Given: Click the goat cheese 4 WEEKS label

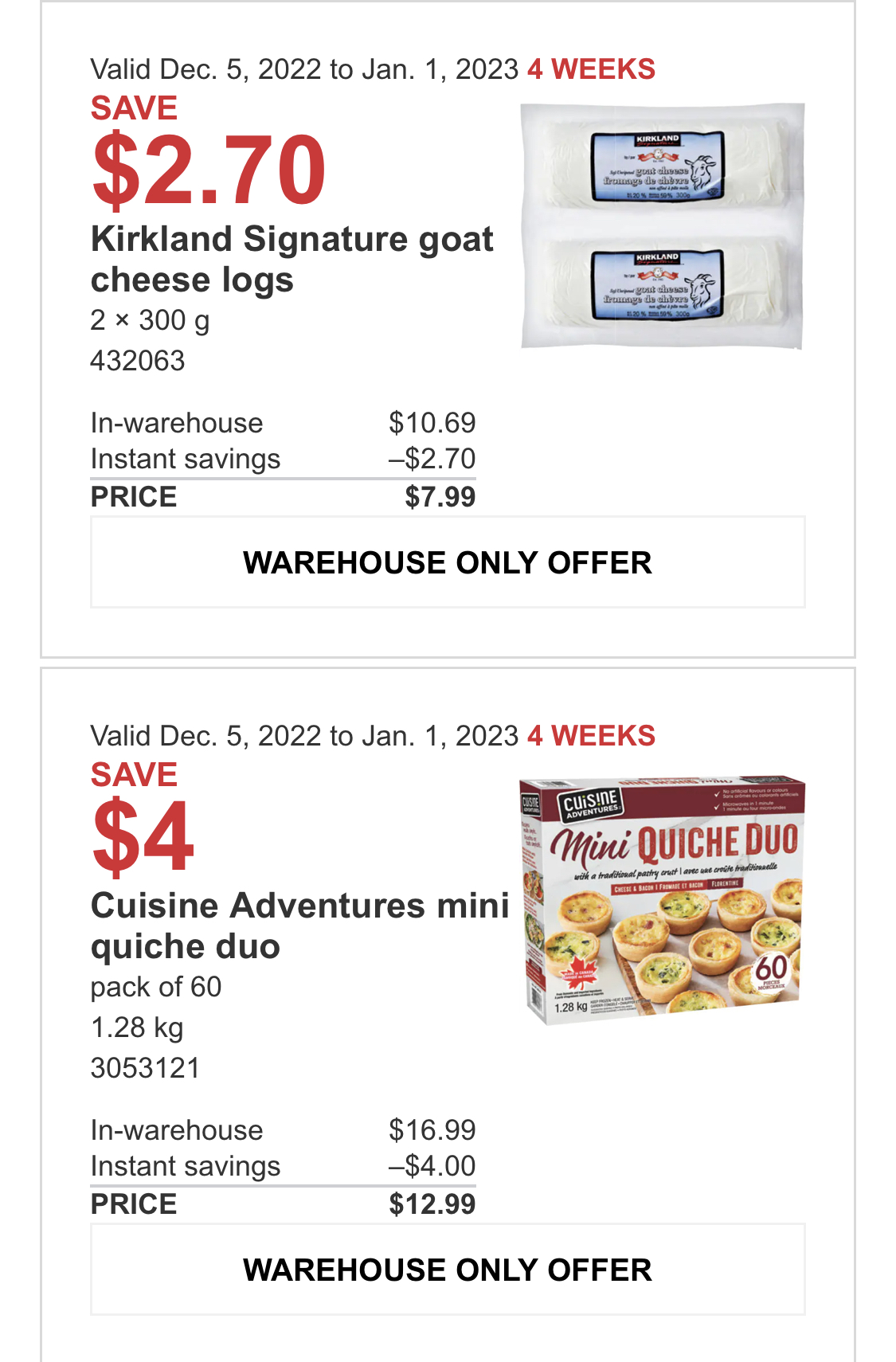Looking at the screenshot, I should (x=592, y=69).
